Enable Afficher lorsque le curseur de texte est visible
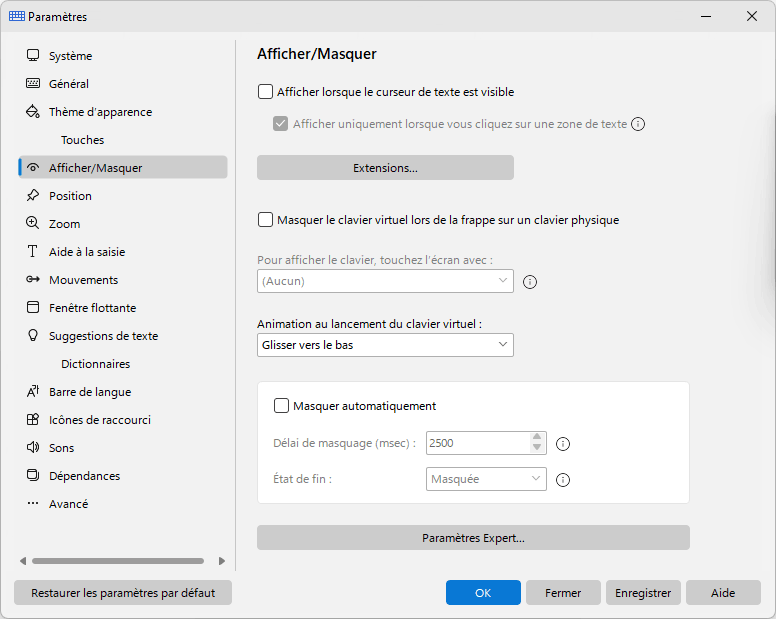Image resolution: width=776 pixels, height=619 pixels. pyautogui.click(x=265, y=92)
